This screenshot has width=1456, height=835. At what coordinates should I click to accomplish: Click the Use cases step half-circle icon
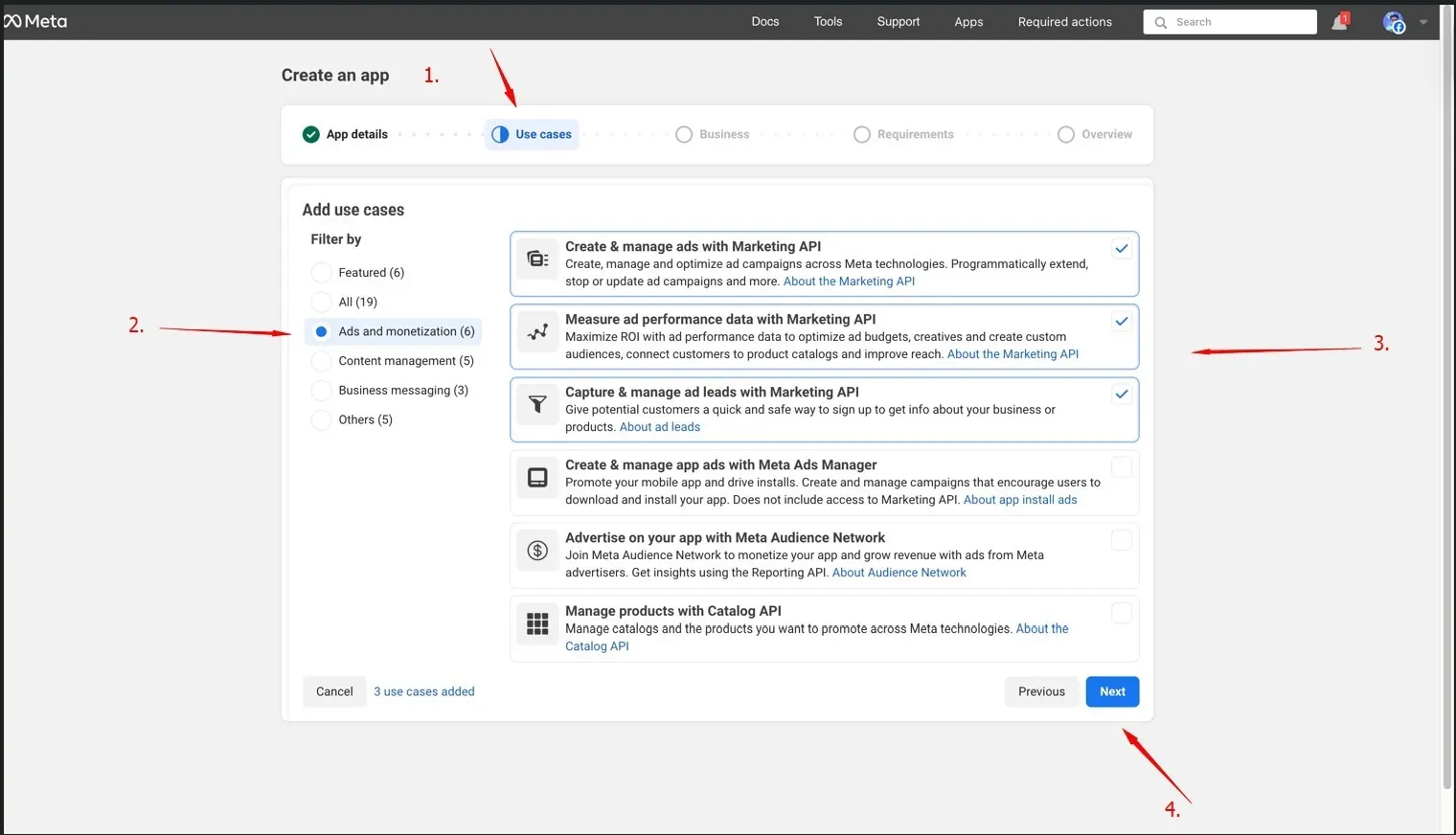pos(500,134)
